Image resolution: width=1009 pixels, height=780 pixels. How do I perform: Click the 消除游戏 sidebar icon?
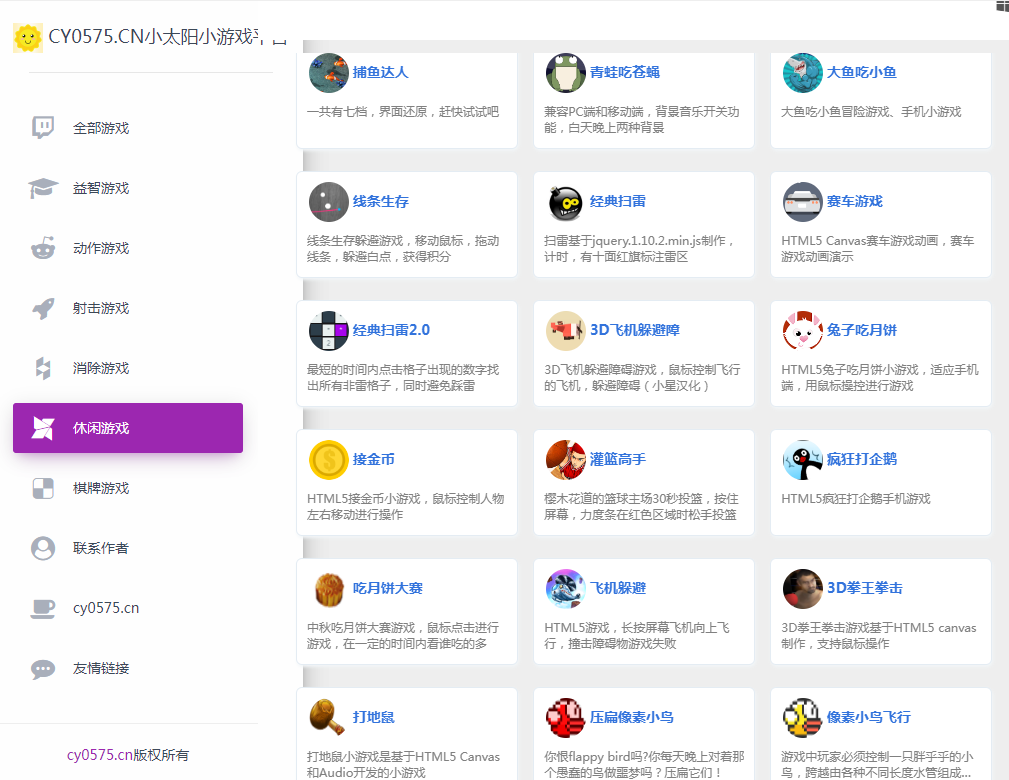pos(43,368)
